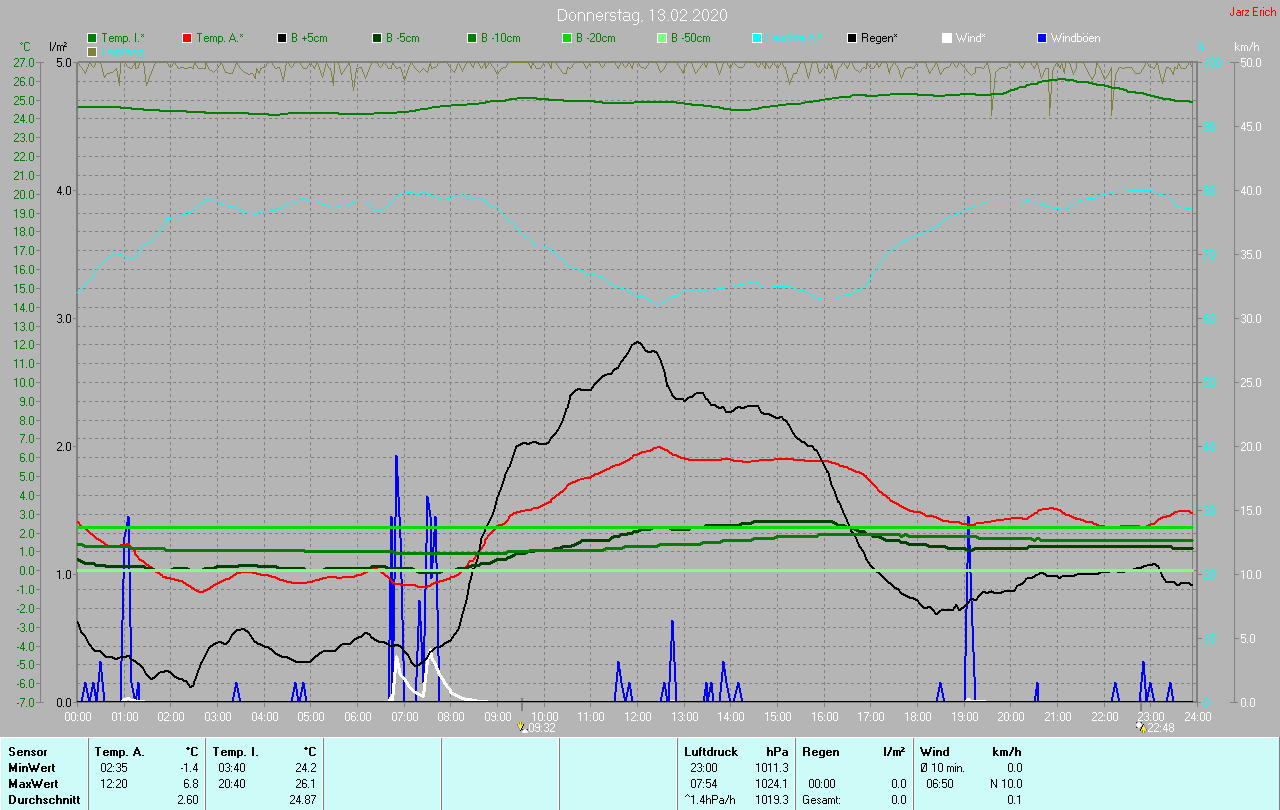Toggle the B -5cm legend entry

[403, 38]
